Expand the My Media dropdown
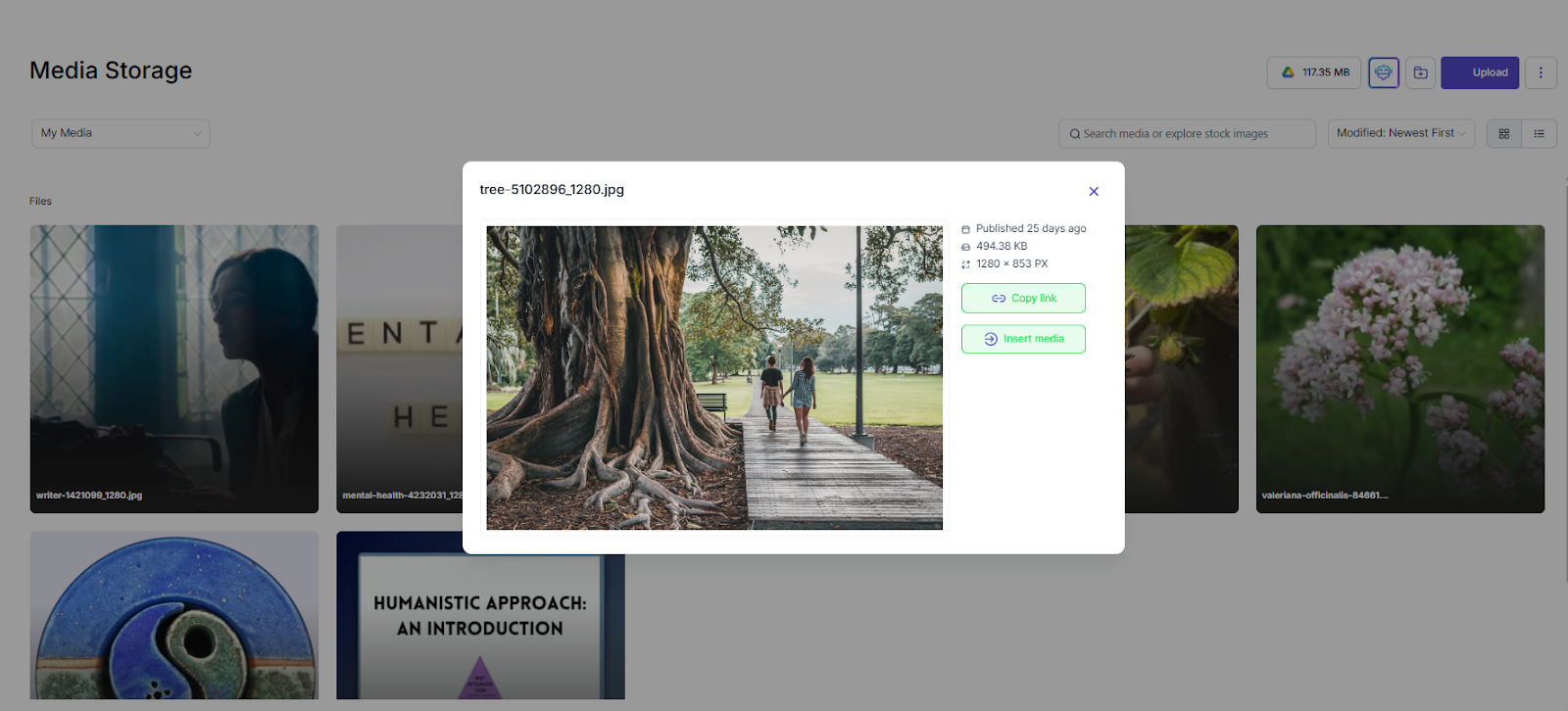This screenshot has height=711, width=1568. click(x=121, y=133)
